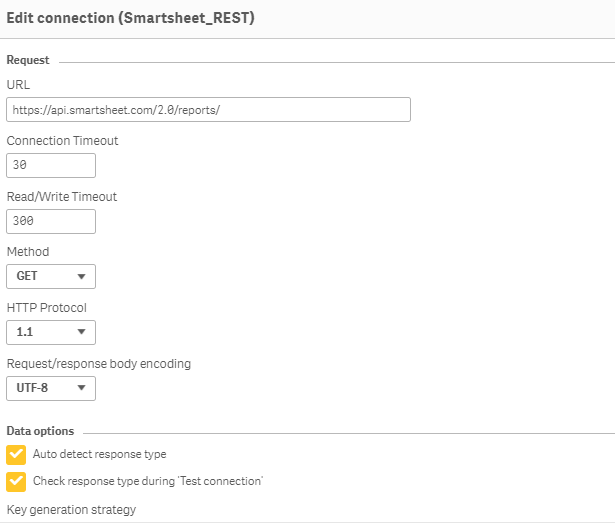This screenshot has height=524, width=615.
Task: Click the arrow icon in the Method dropdown
Action: tap(81, 277)
